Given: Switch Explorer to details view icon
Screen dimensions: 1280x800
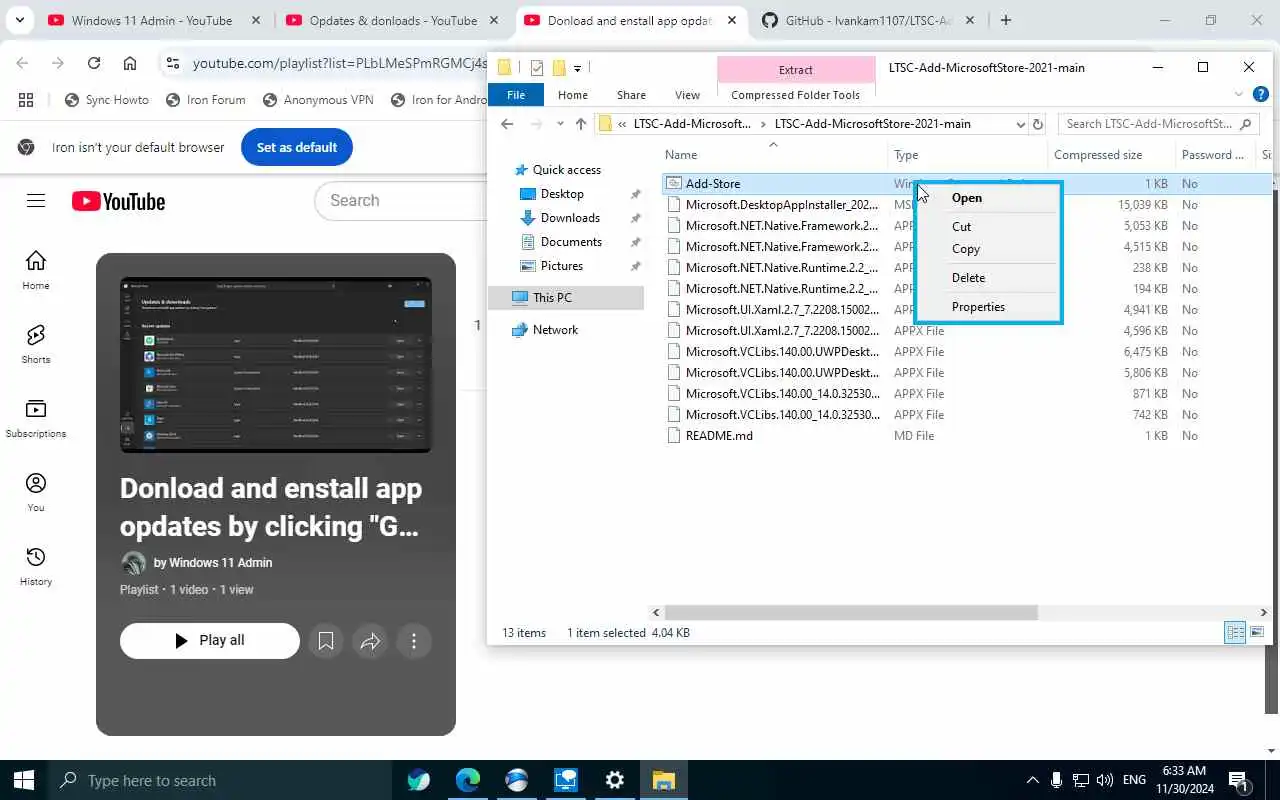Looking at the screenshot, I should (x=1235, y=632).
